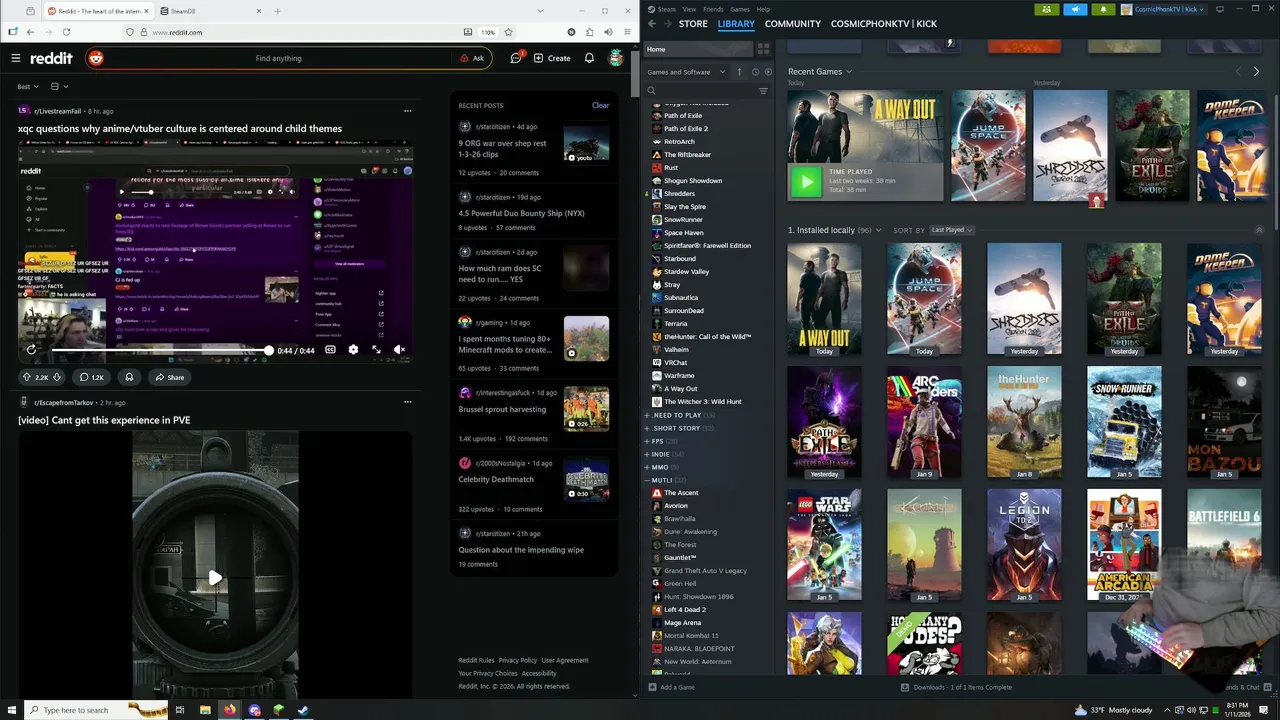Screen dimensions: 1280x720
Task: Open the Friends menu in Steam
Action: pyautogui.click(x=713, y=9)
